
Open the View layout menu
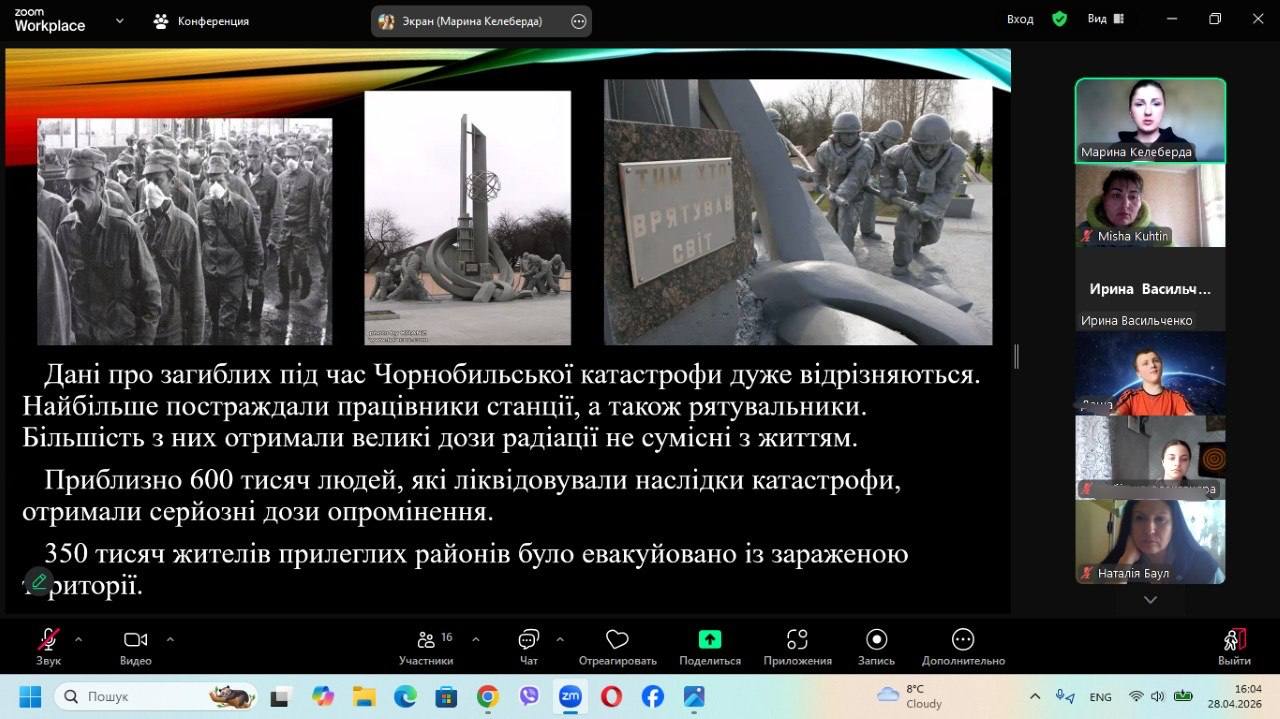click(1105, 19)
